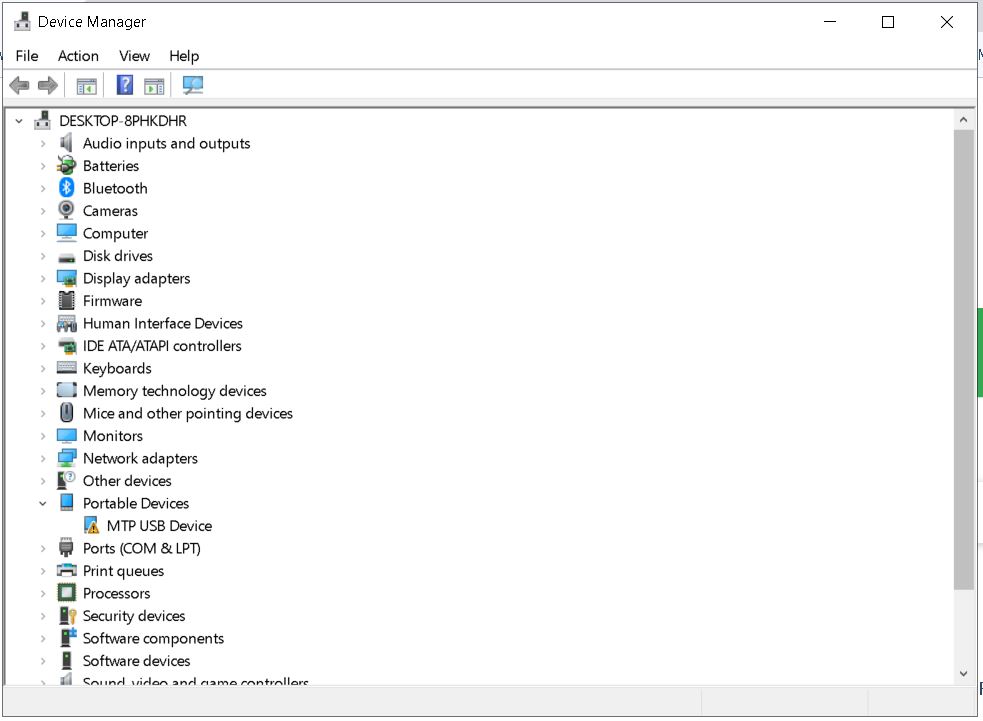Expand the Bluetooth category arrow
This screenshot has width=983, height=721.
[x=43, y=188]
